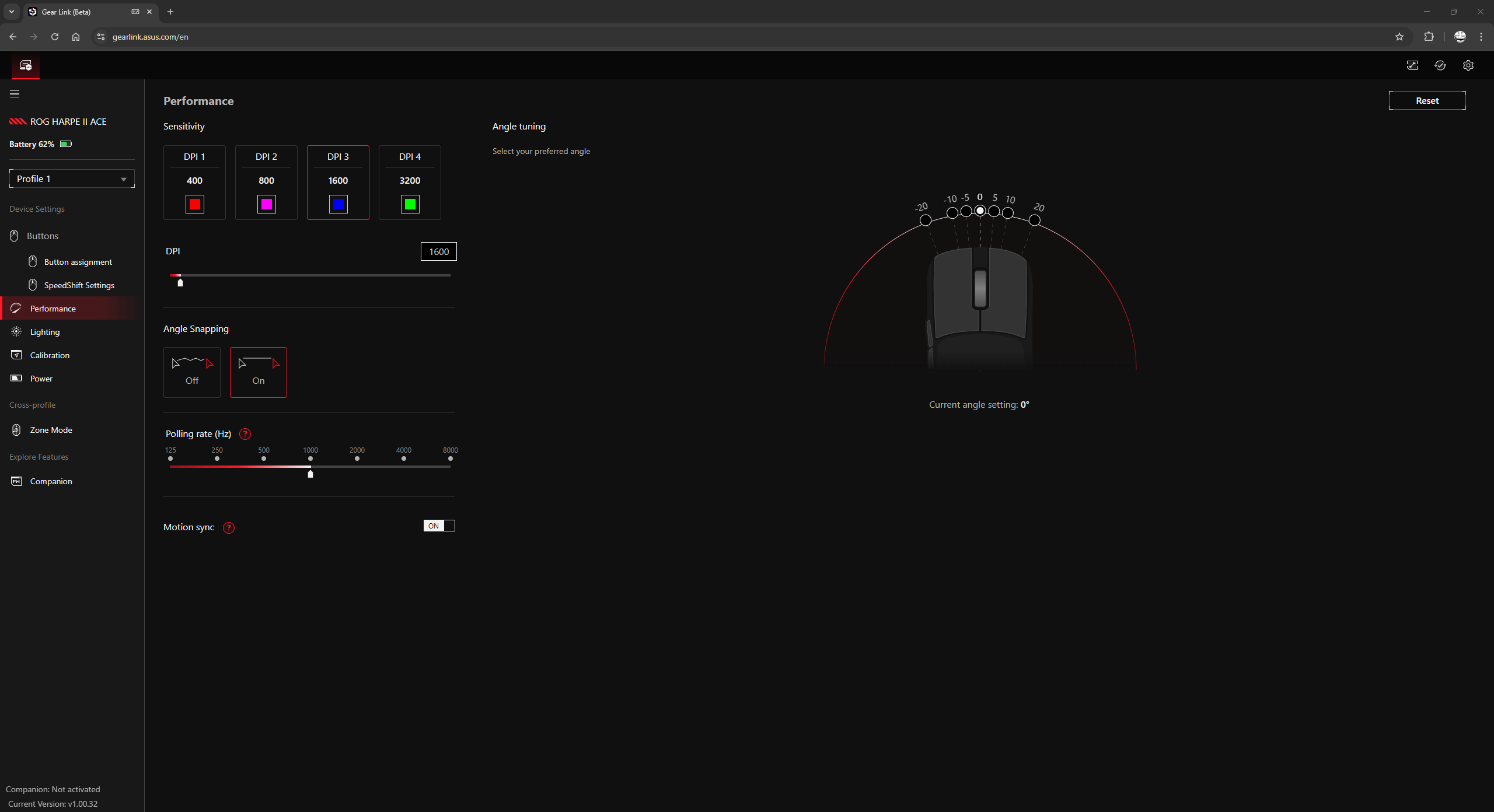
Task: Click the Polling rate help question mark
Action: pyautogui.click(x=245, y=434)
